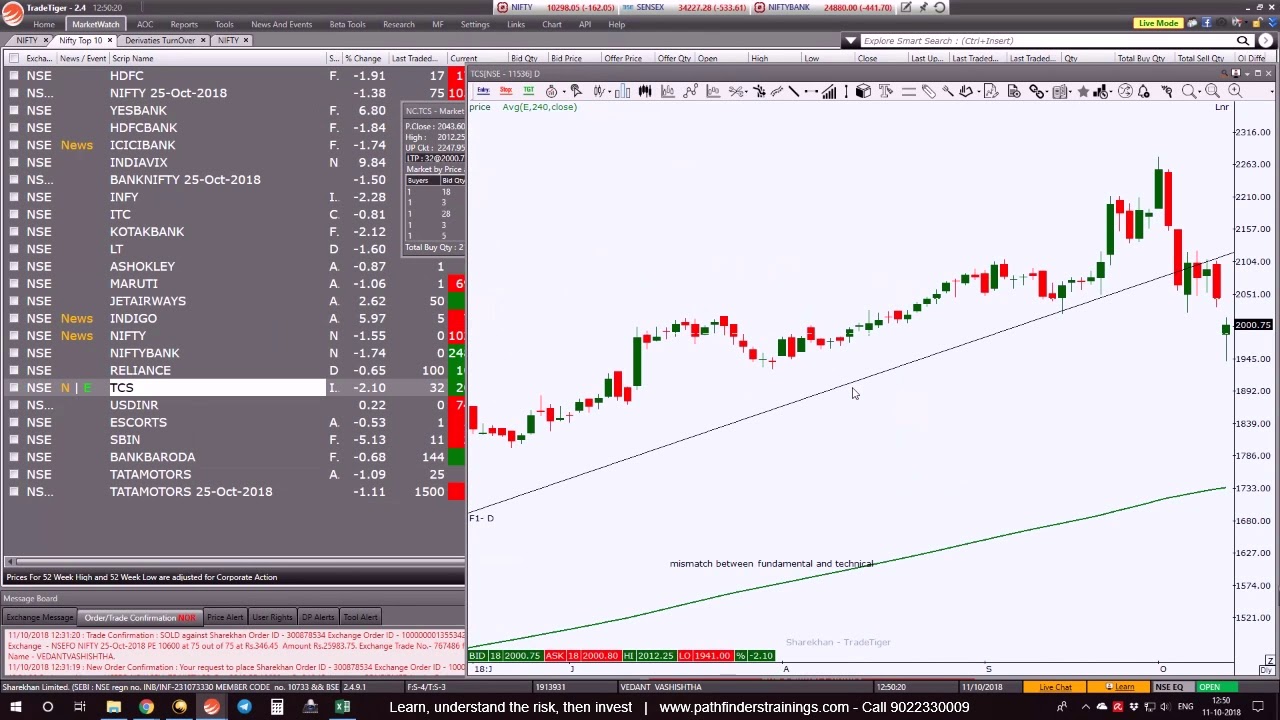Open the Reports menu
Viewport: 1280px width, 720px height.
[184, 24]
